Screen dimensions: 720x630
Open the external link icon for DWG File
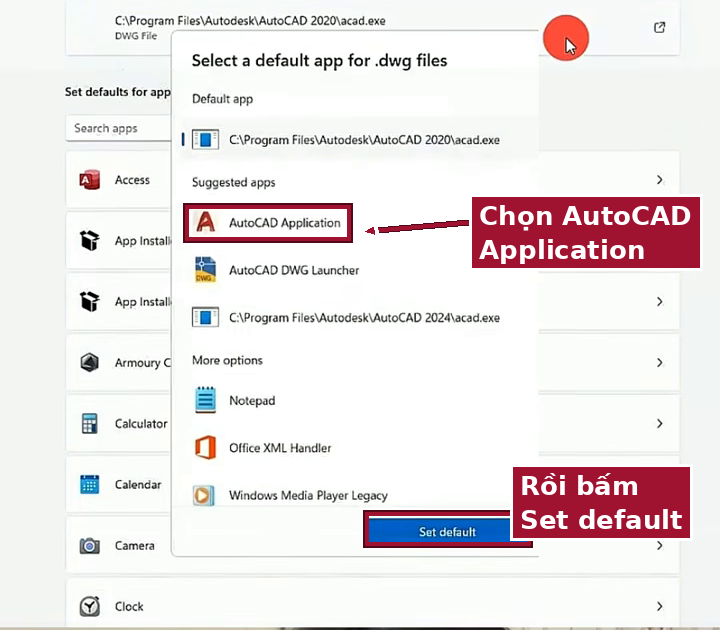point(659,28)
